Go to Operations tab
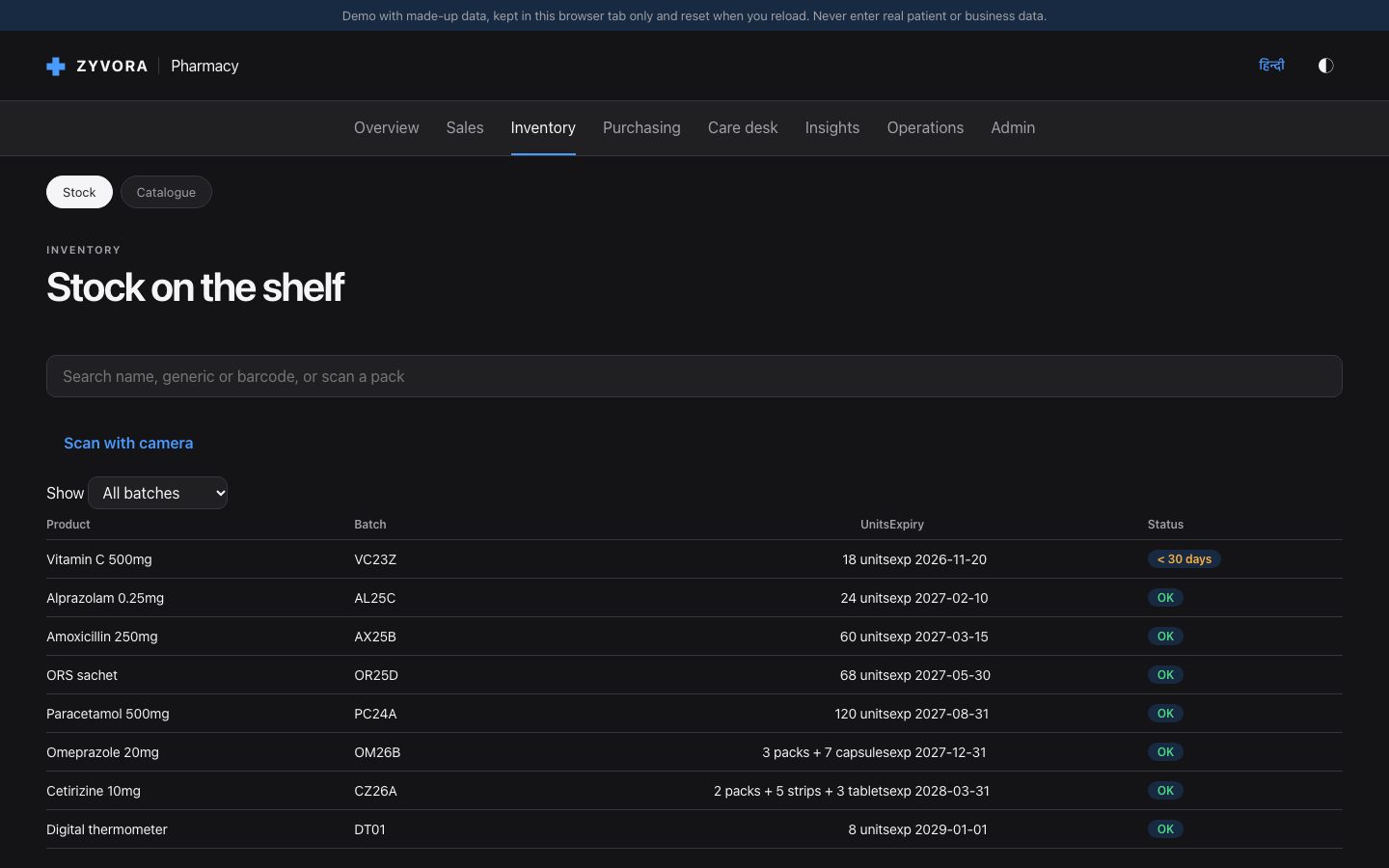Screen dimensions: 1389x868 925,127
